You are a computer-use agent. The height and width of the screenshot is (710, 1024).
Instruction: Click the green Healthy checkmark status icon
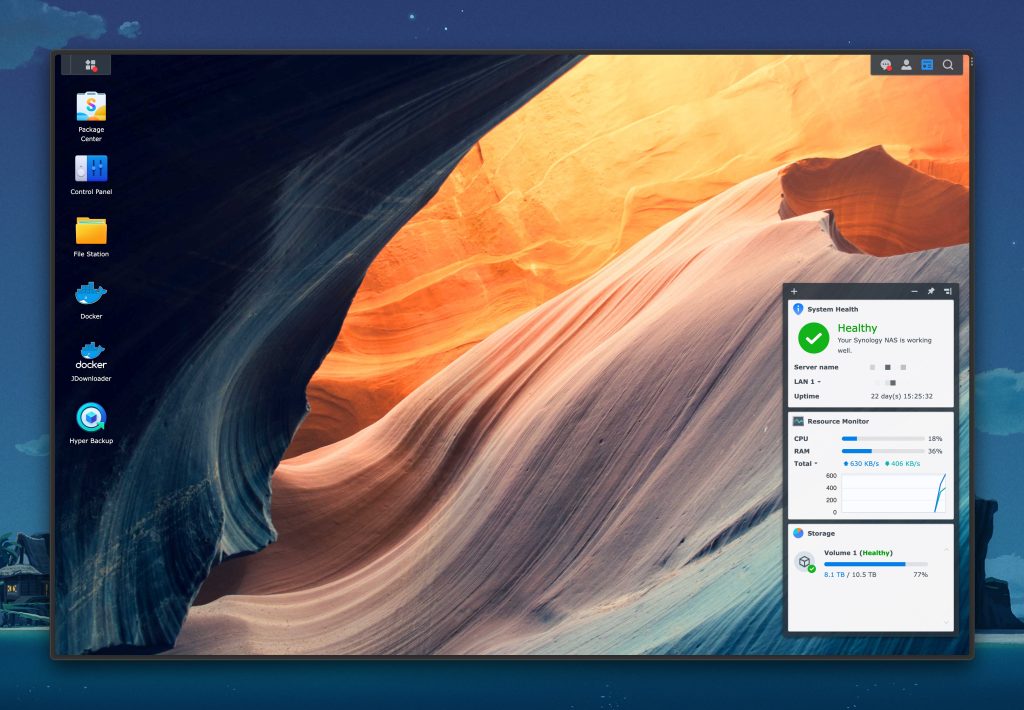(x=814, y=338)
